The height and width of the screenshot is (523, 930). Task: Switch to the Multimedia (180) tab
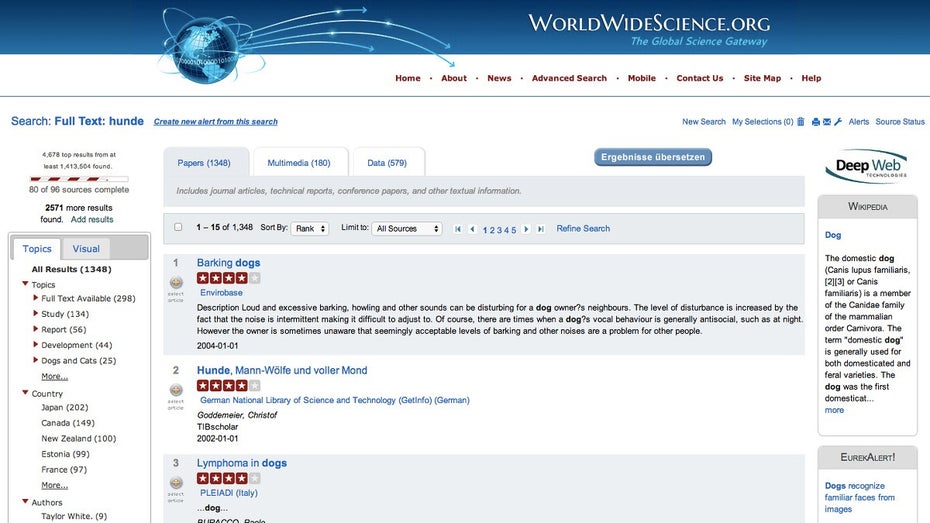tap(299, 163)
